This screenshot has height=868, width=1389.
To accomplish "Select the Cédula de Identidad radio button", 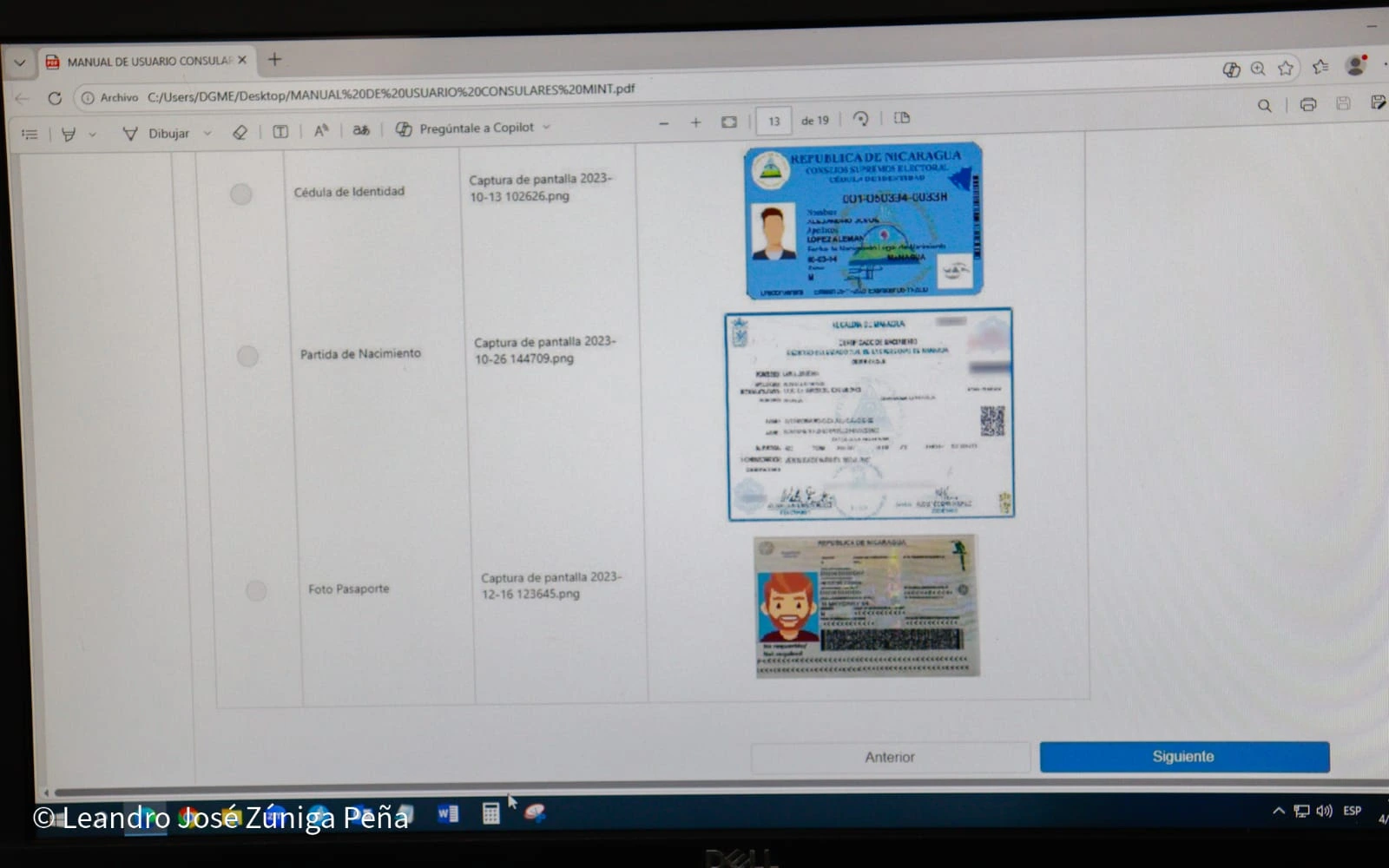I will tap(241, 194).
